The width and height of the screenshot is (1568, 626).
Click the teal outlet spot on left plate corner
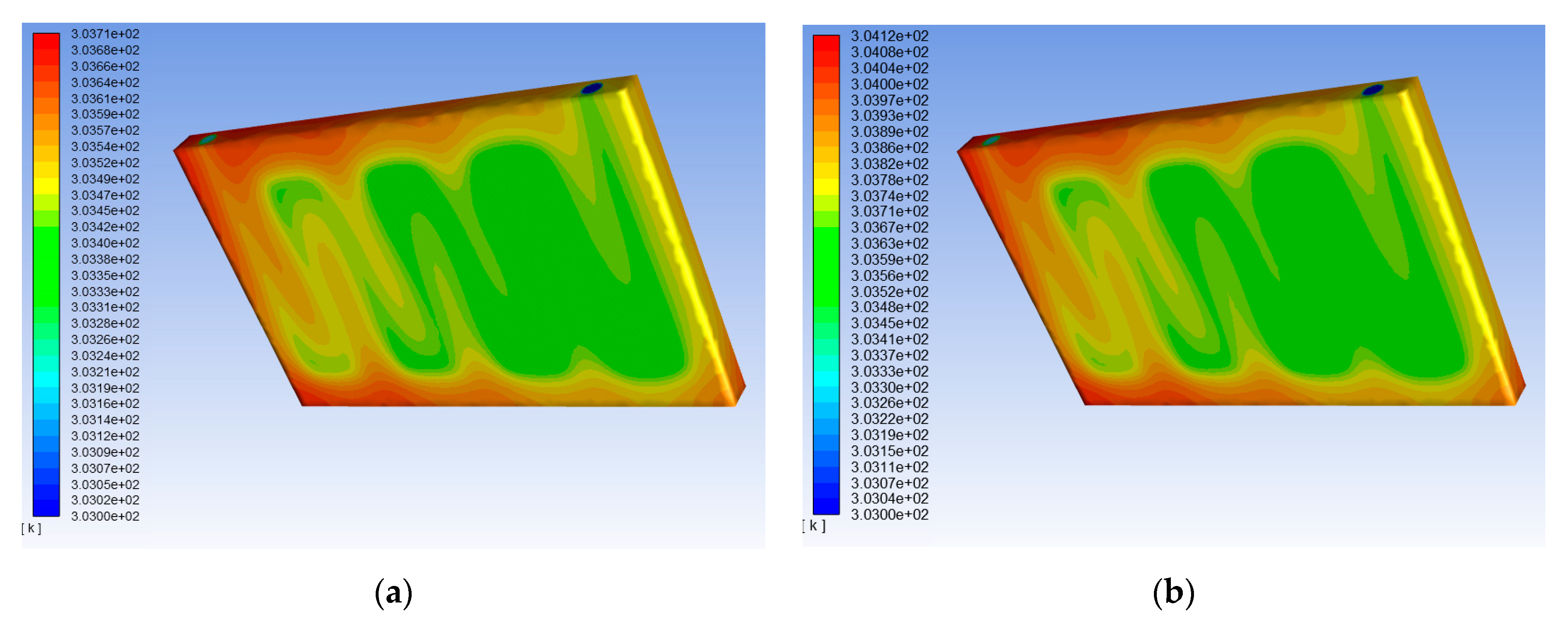[208, 140]
